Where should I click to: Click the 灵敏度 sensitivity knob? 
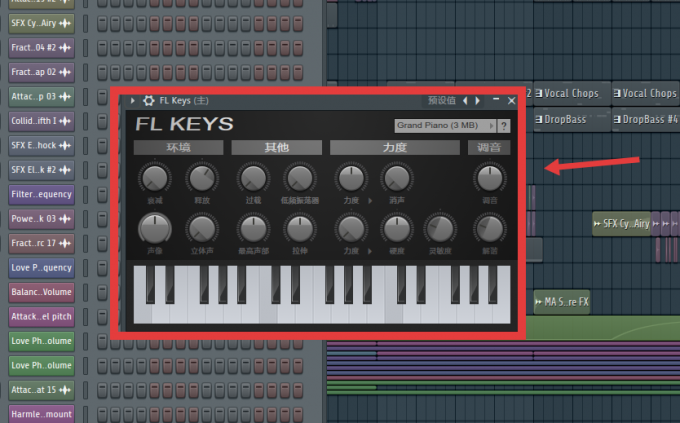440,229
